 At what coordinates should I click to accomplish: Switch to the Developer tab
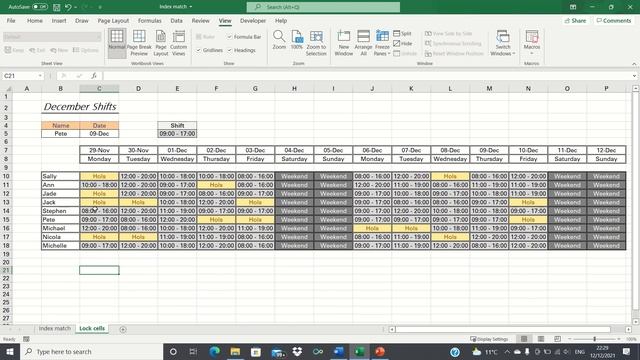tap(253, 20)
